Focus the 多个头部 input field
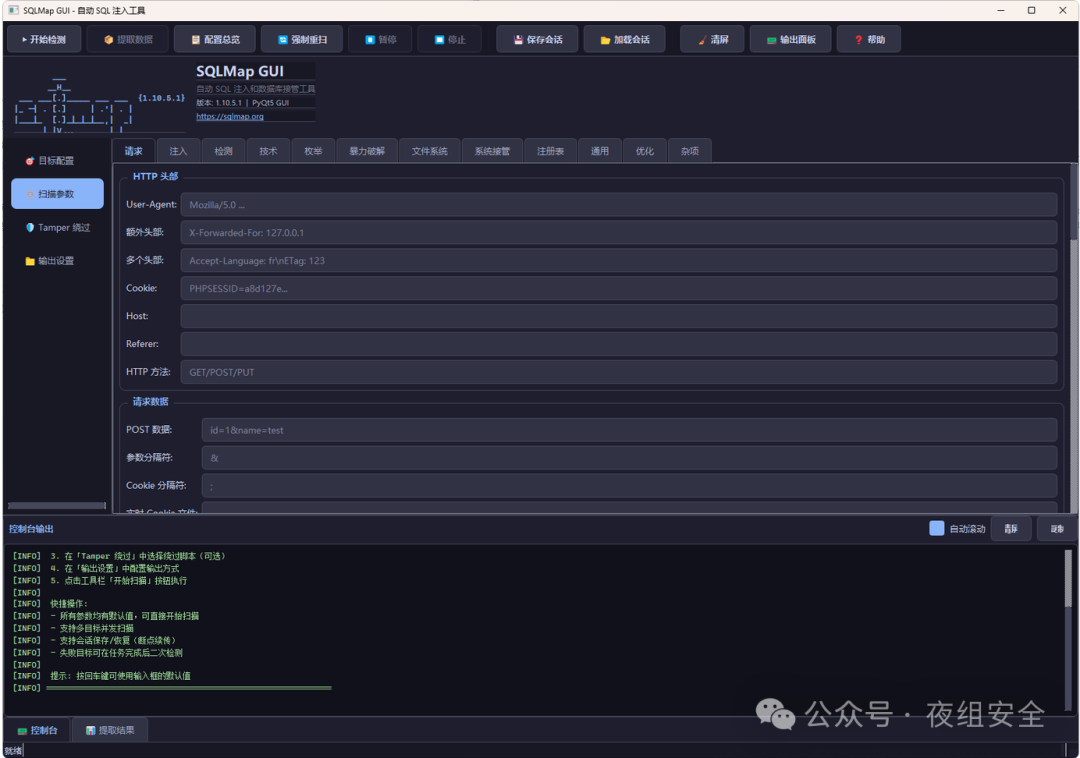 619,260
